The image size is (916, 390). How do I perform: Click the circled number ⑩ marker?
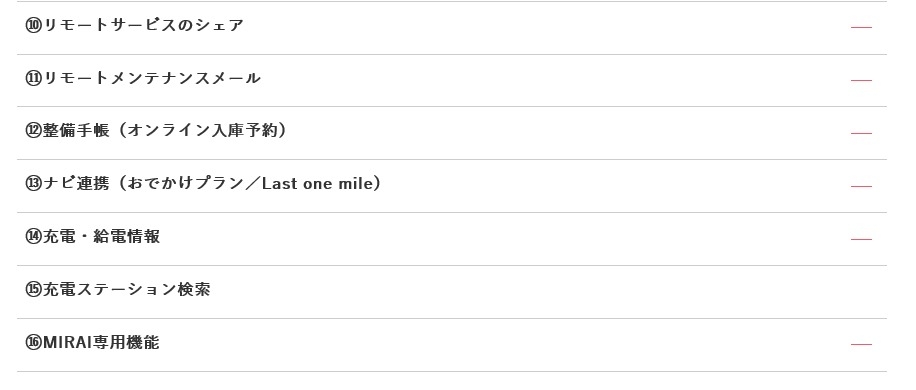(x=33, y=26)
